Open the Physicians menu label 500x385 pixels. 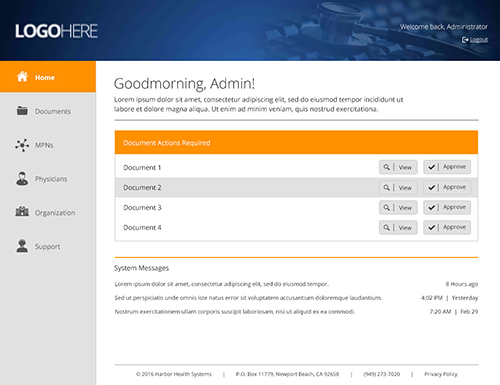point(51,179)
